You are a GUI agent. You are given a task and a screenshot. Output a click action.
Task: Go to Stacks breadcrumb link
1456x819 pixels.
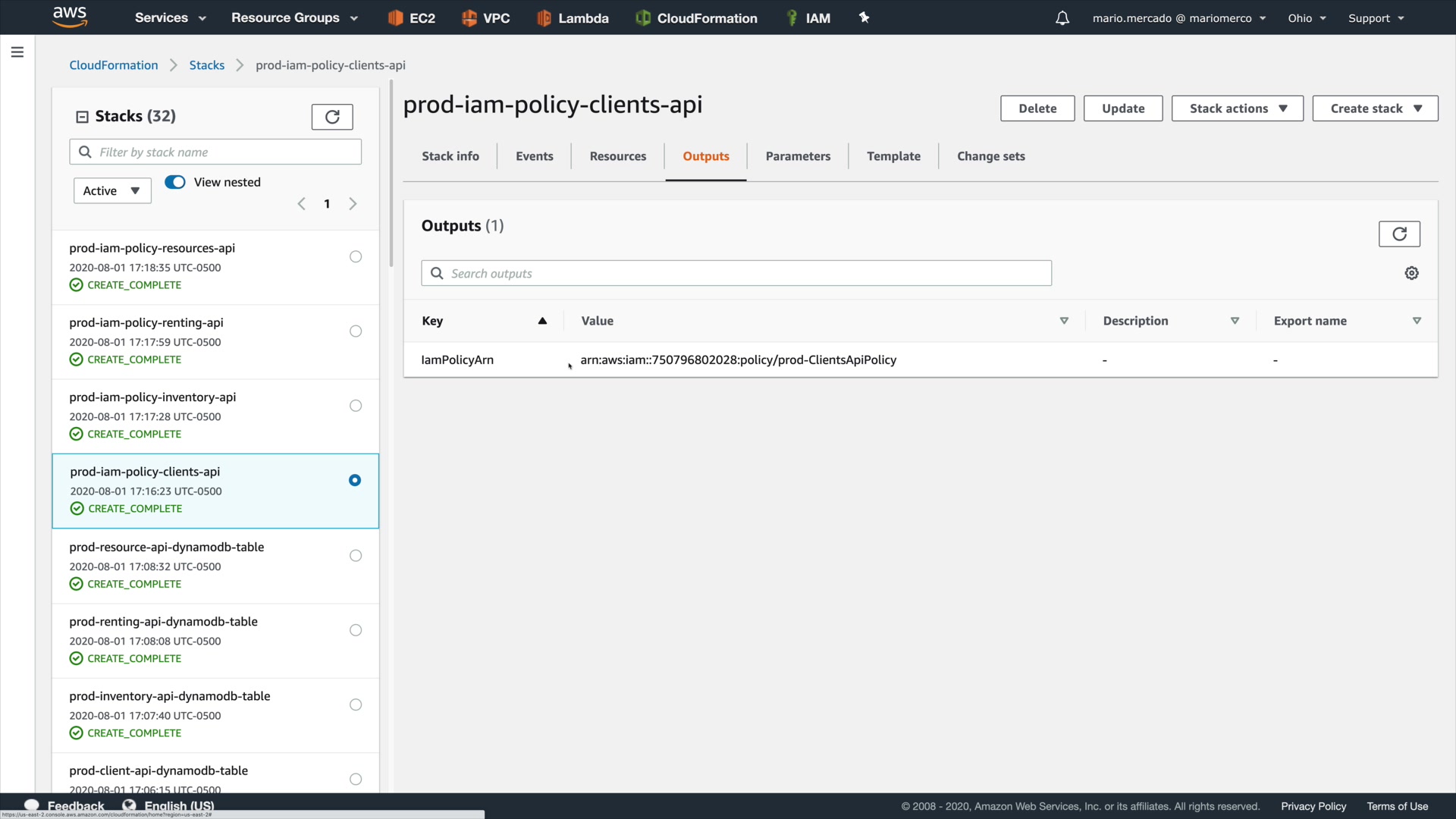207,65
